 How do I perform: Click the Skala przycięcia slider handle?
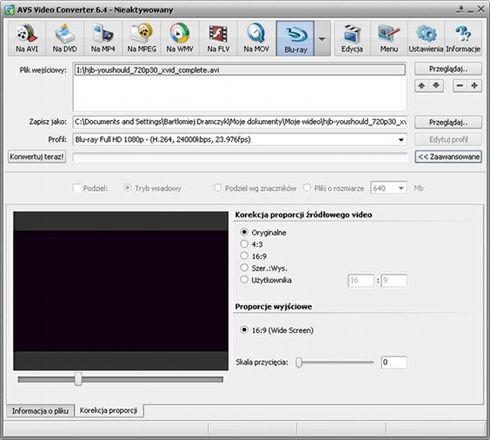[299, 362]
